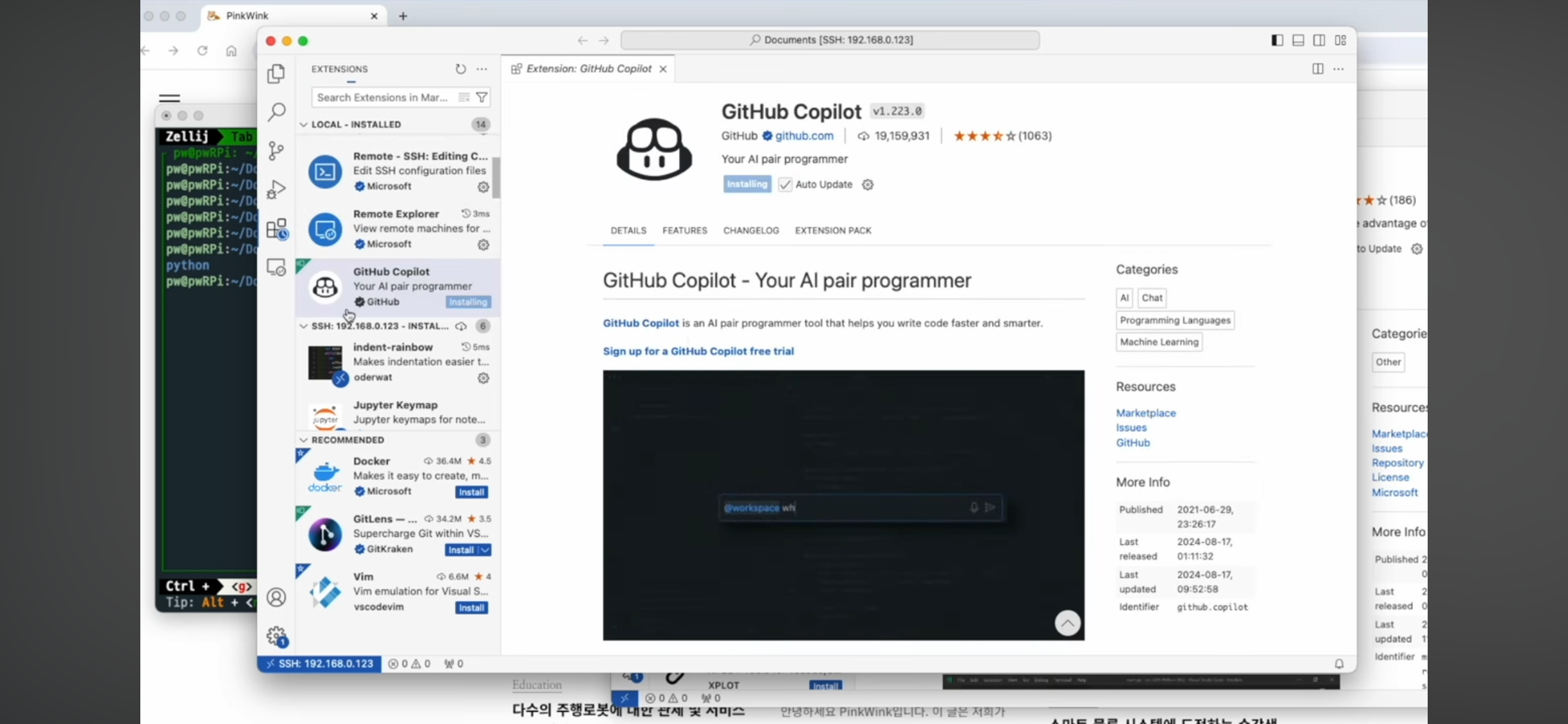The height and width of the screenshot is (724, 1568).
Task: Refresh the extensions list
Action: click(x=460, y=69)
